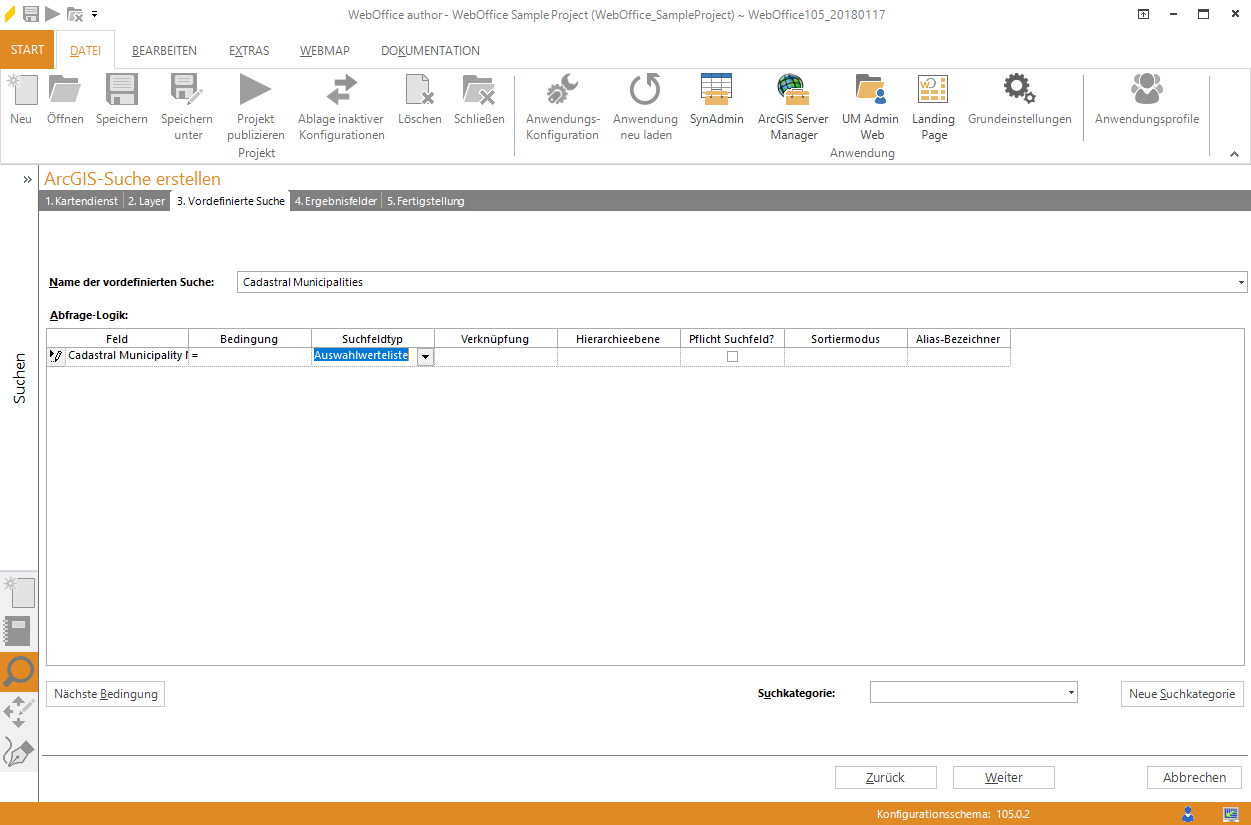The height and width of the screenshot is (825, 1251).
Task: Click the Alias-Bezeichner cell in first row
Action: click(958, 356)
